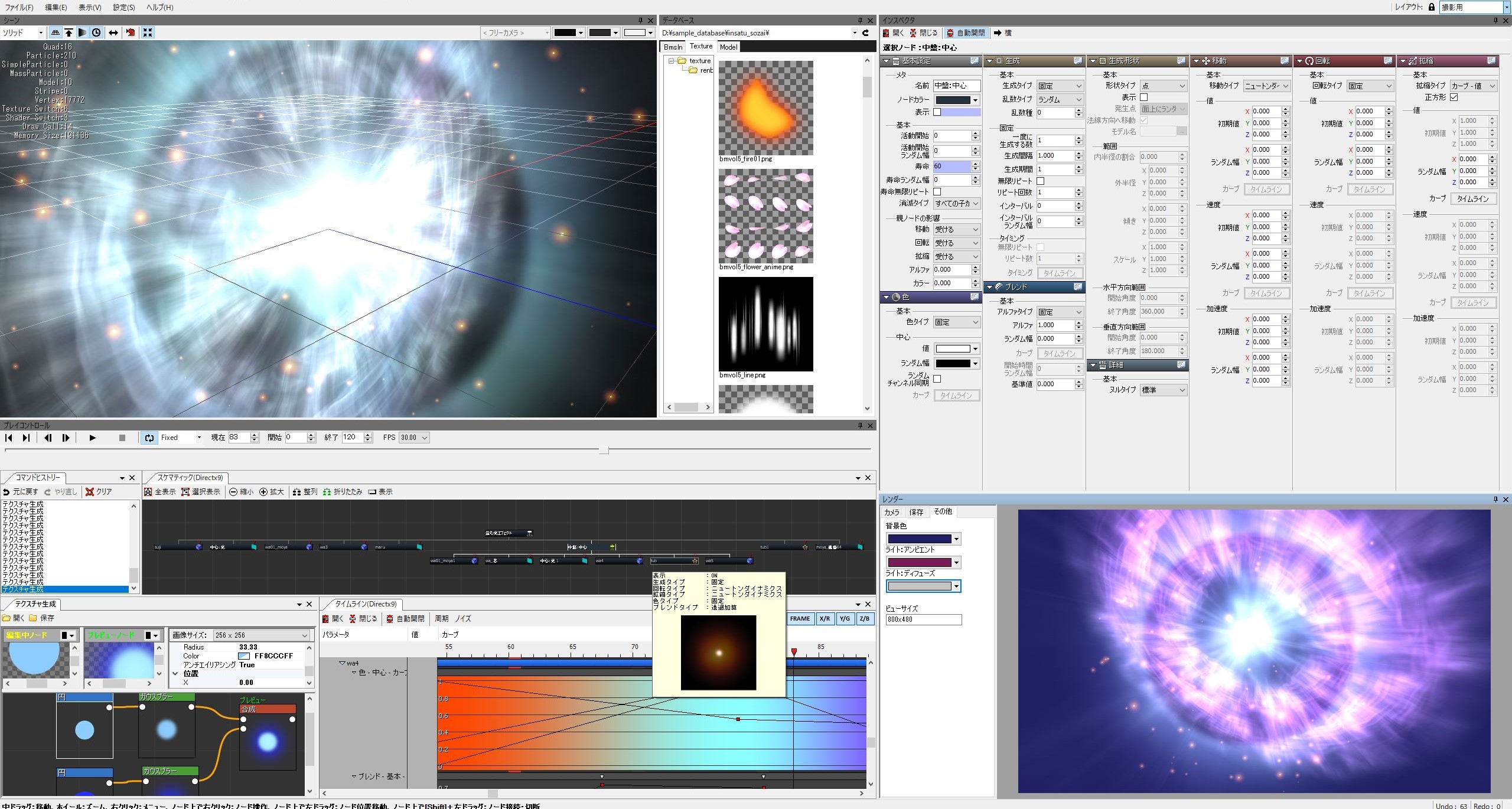Click X/R button in Timeline
This screenshot has height=809, width=1512.
click(825, 619)
